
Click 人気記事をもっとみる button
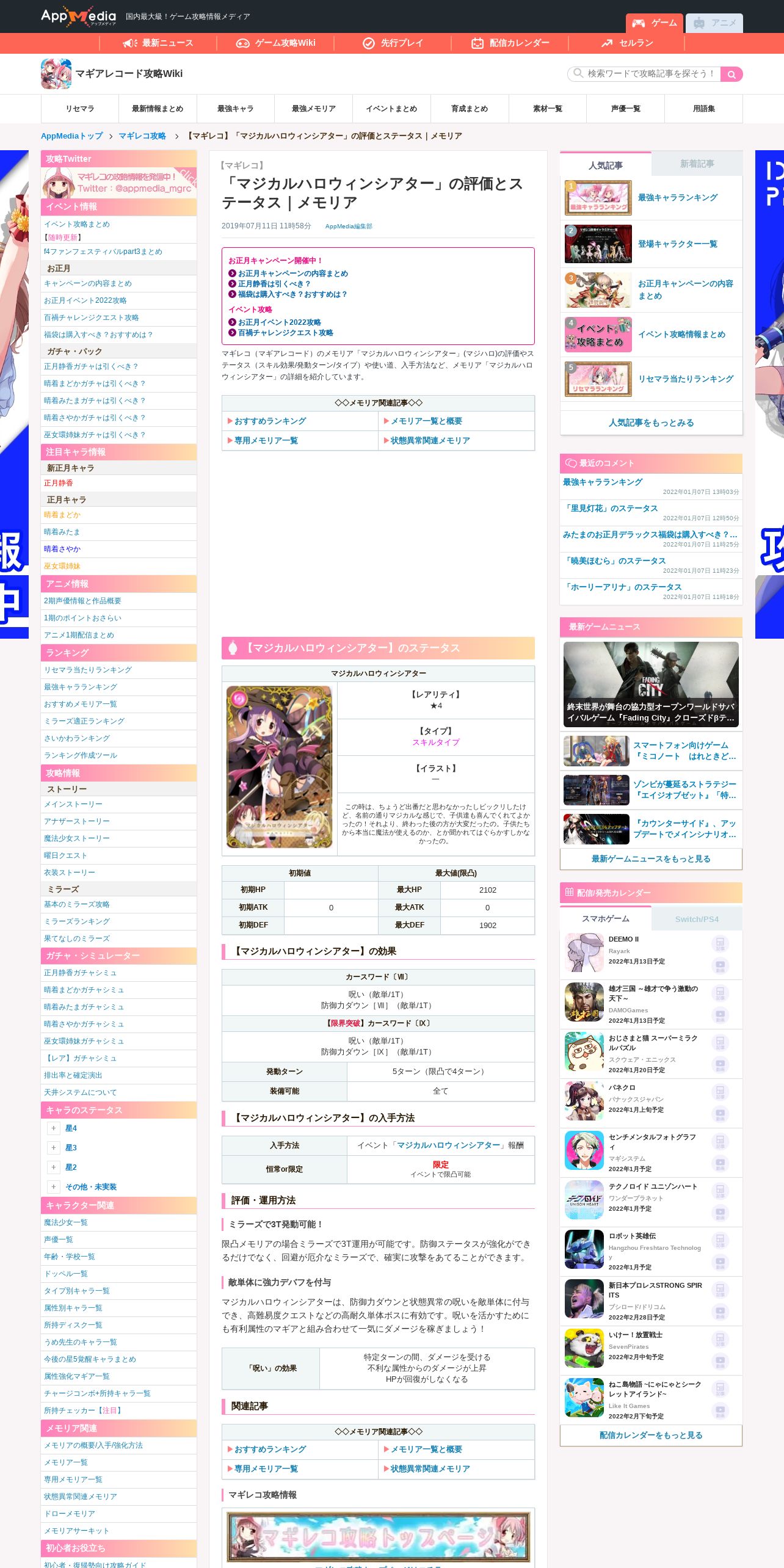coord(651,423)
